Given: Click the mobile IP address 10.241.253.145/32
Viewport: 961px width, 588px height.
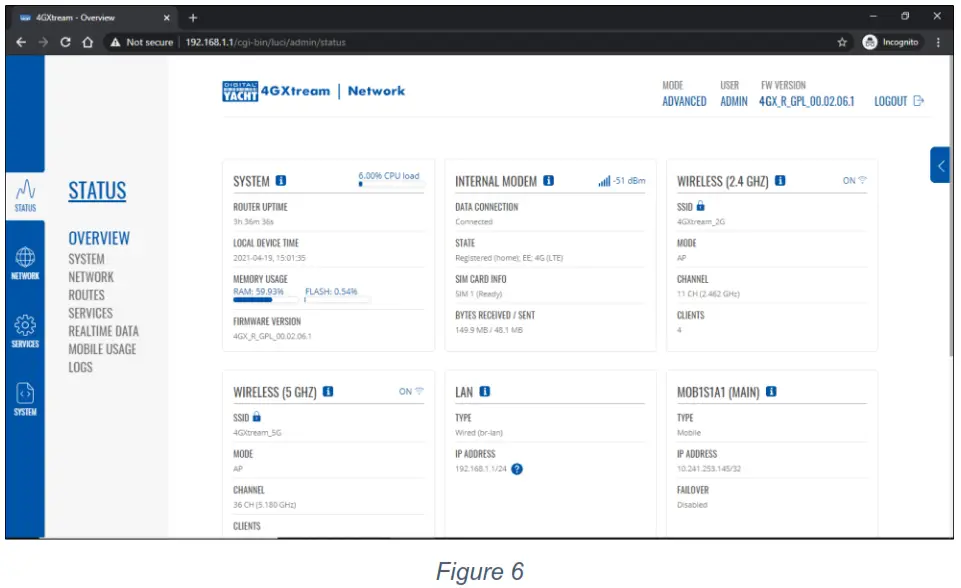Looking at the screenshot, I should [x=708, y=469].
